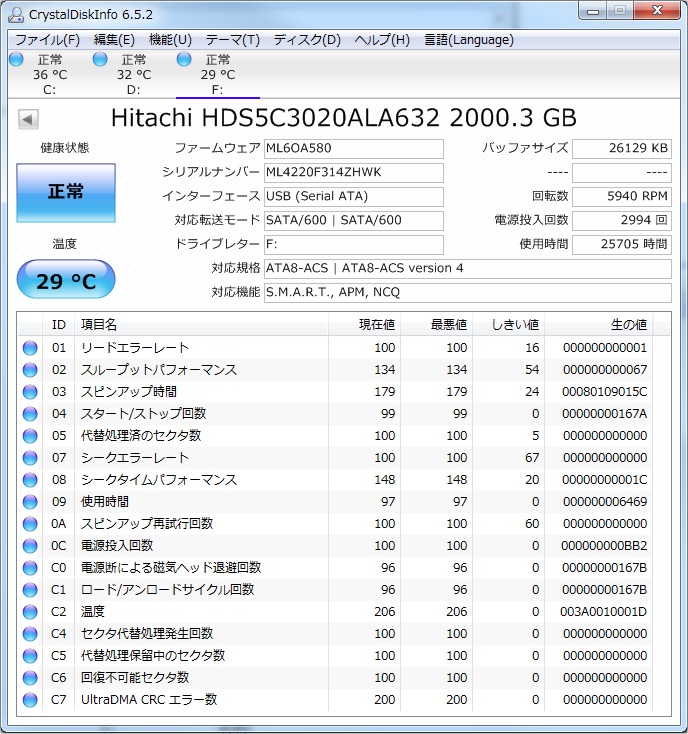Click the 項目名 column header

point(201,324)
